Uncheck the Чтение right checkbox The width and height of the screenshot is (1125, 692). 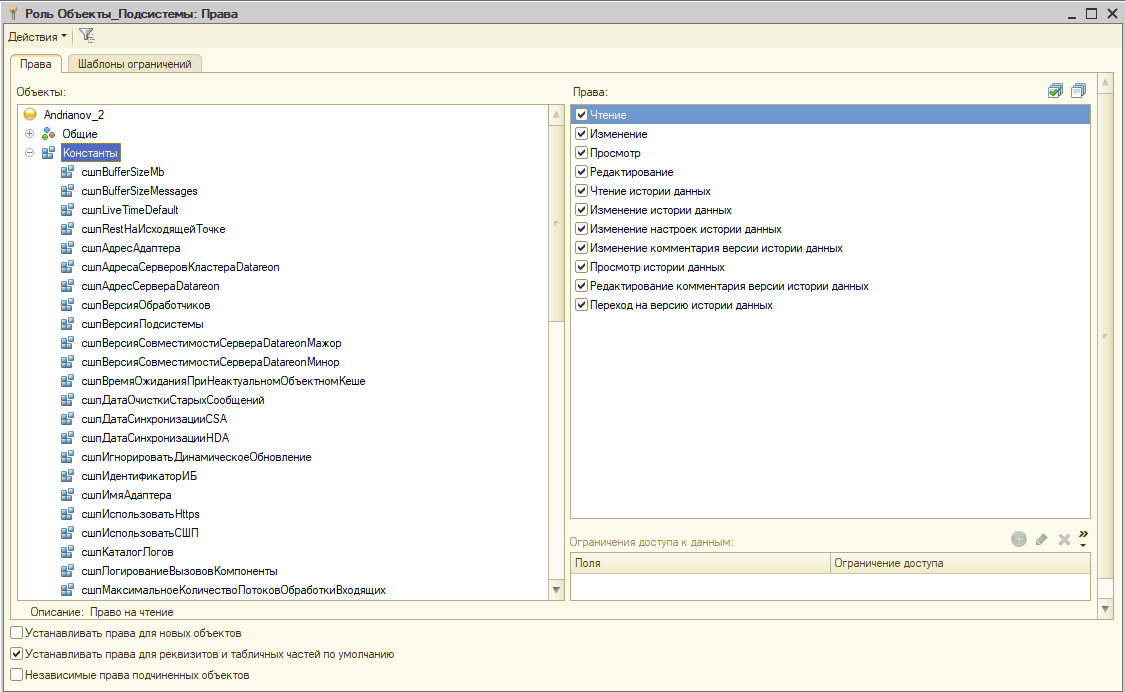tap(581, 115)
